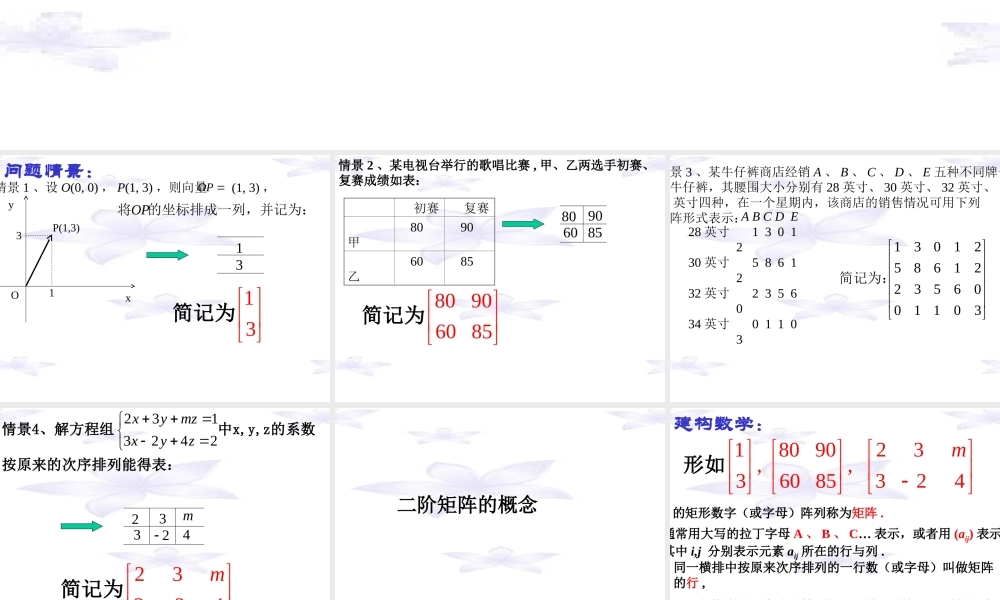
Task: Open the 情景2 singing contest slide
Action: click(x=499, y=278)
